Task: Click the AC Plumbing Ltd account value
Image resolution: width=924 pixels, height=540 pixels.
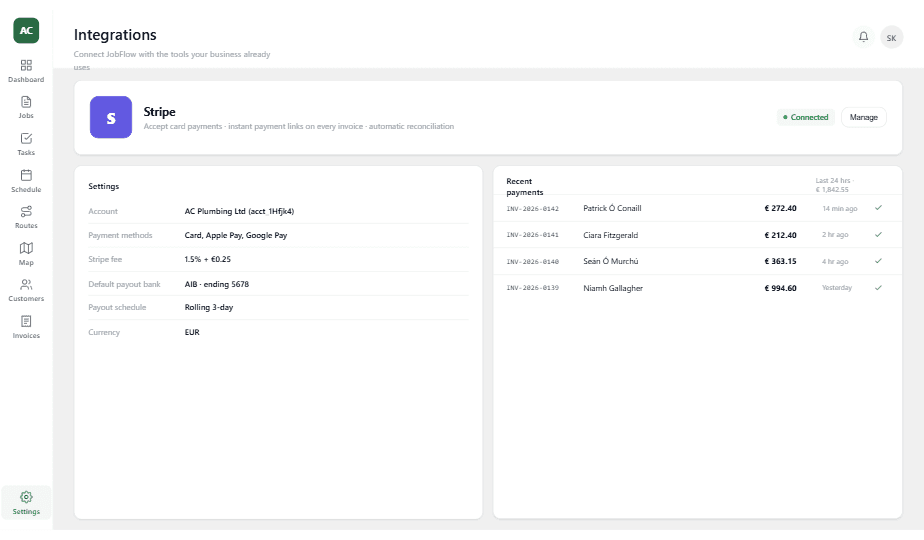Action: (239, 211)
